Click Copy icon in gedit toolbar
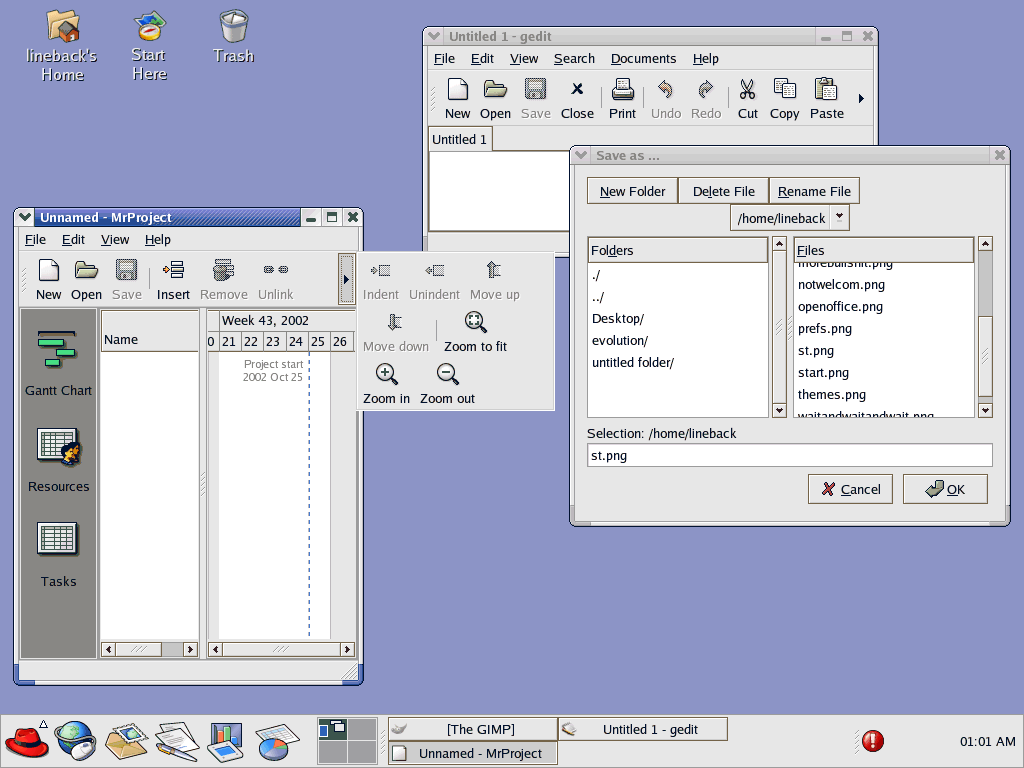 pyautogui.click(x=784, y=89)
